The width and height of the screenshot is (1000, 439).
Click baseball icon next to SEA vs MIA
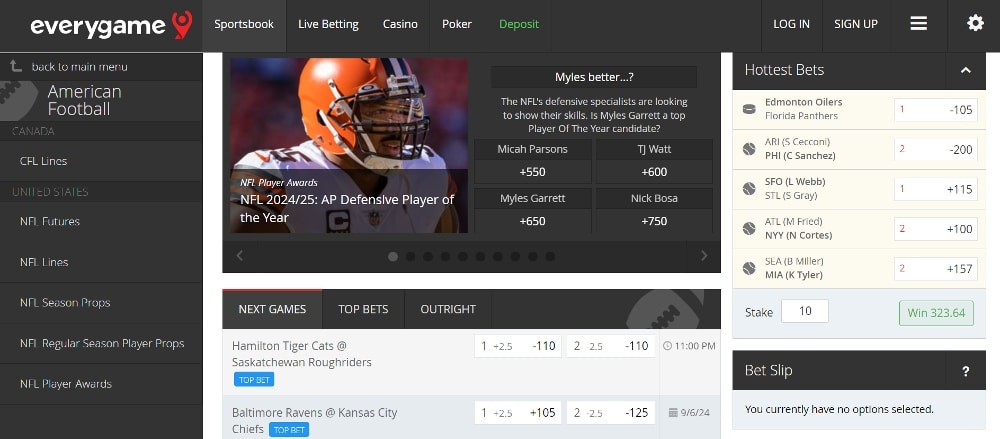click(749, 268)
